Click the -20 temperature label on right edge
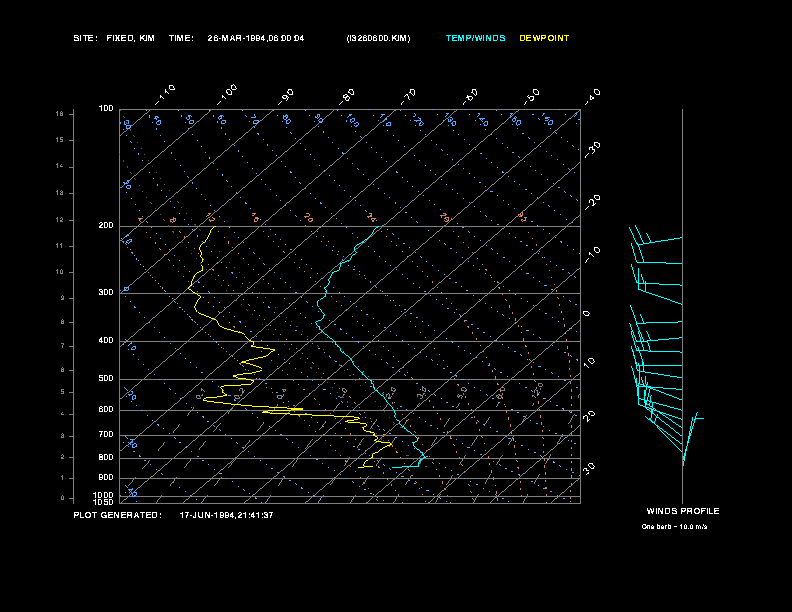The image size is (792, 612). [592, 202]
